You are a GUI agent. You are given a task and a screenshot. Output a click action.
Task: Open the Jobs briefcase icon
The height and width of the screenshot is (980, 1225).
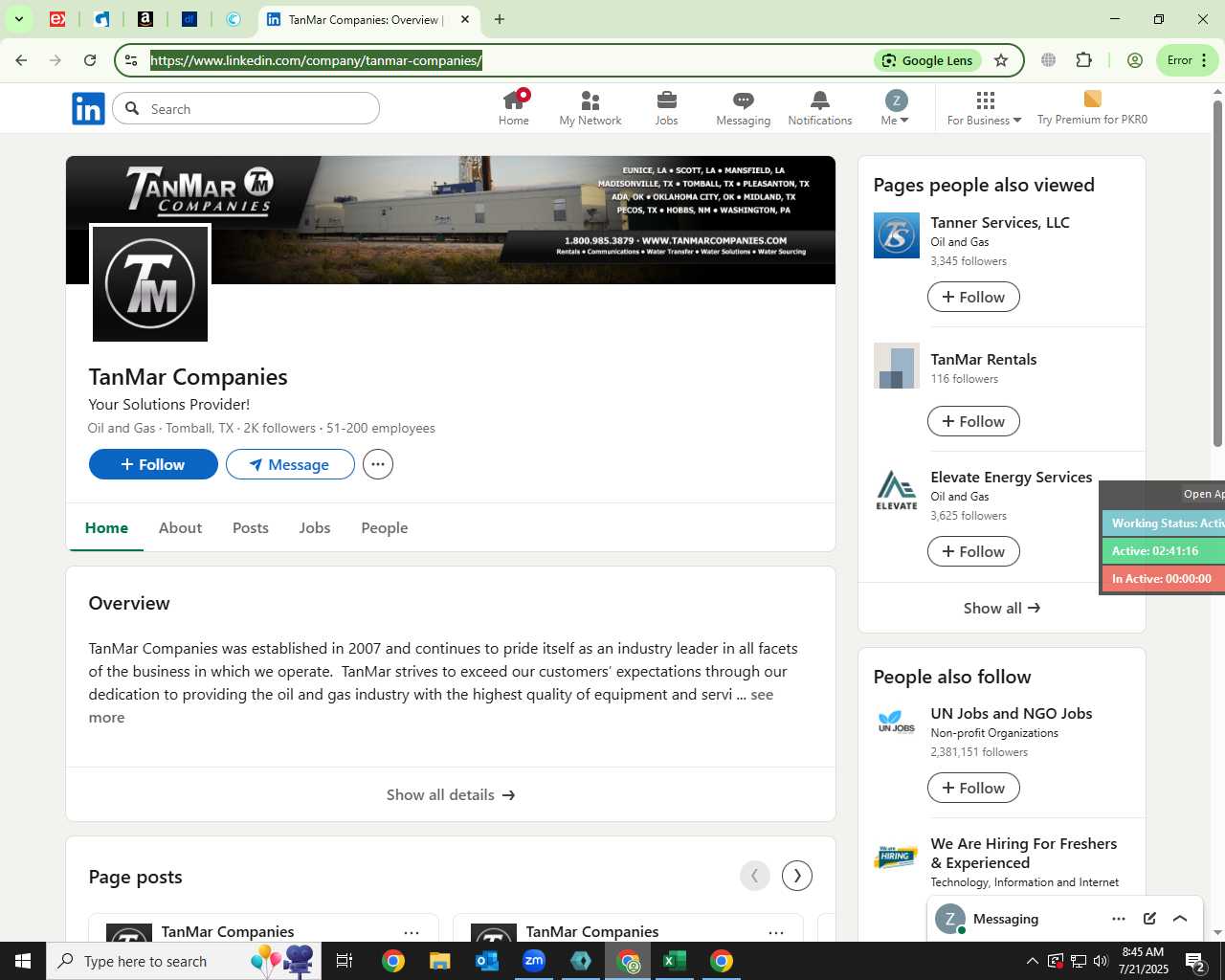pyautogui.click(x=666, y=108)
